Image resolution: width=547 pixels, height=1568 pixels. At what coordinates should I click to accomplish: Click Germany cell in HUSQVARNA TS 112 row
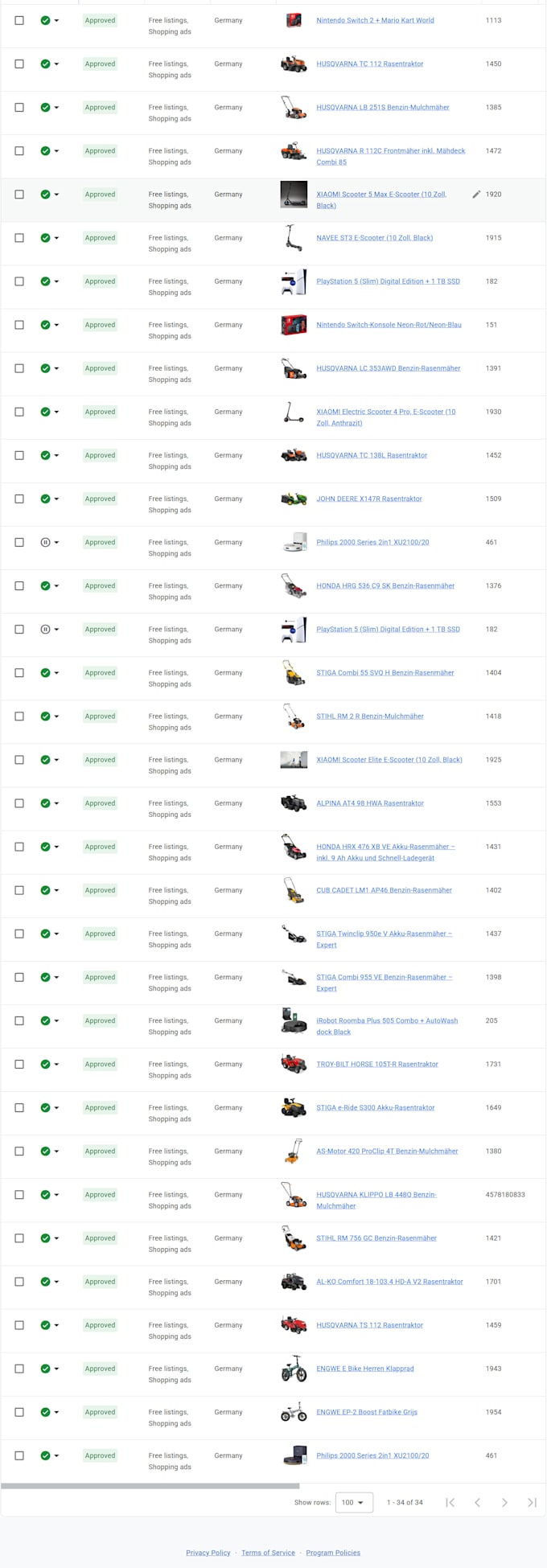pyautogui.click(x=228, y=1325)
